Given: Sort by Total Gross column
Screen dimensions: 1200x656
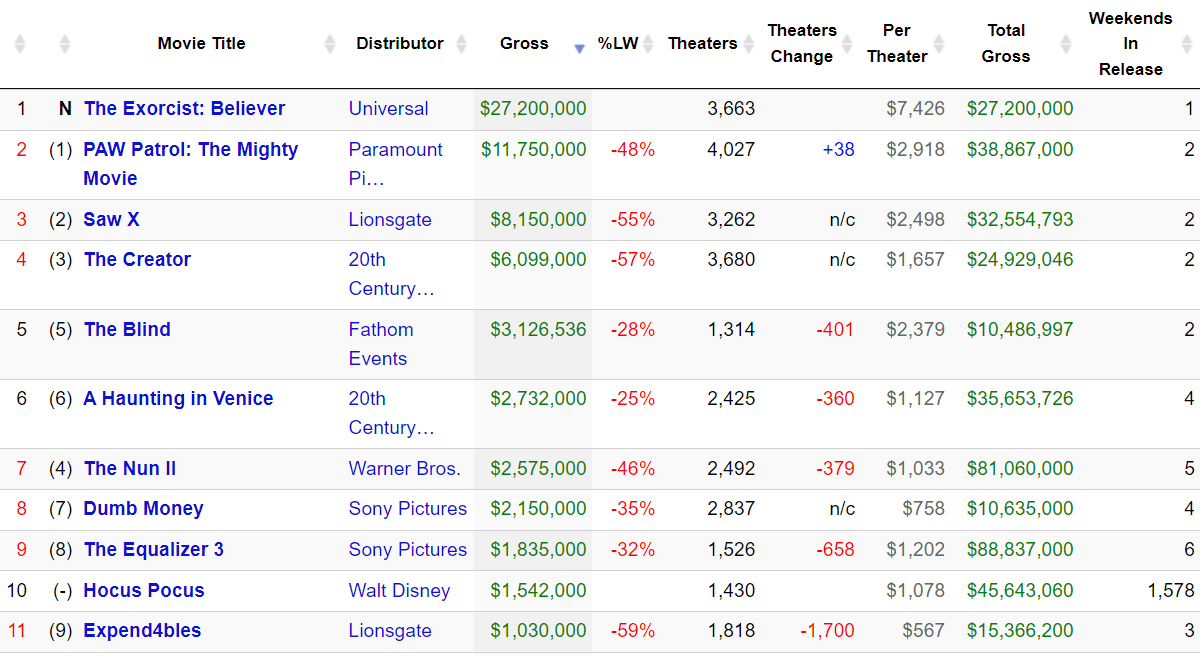Looking at the screenshot, I should [1006, 44].
